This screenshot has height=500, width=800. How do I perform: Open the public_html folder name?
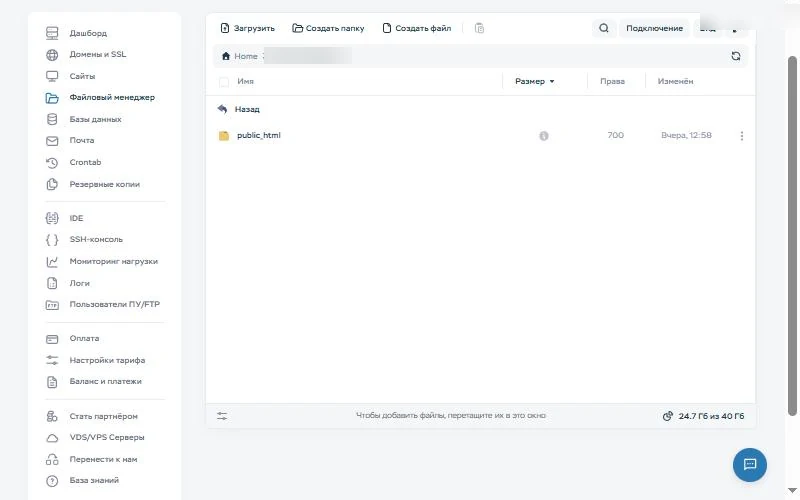[x=259, y=136]
